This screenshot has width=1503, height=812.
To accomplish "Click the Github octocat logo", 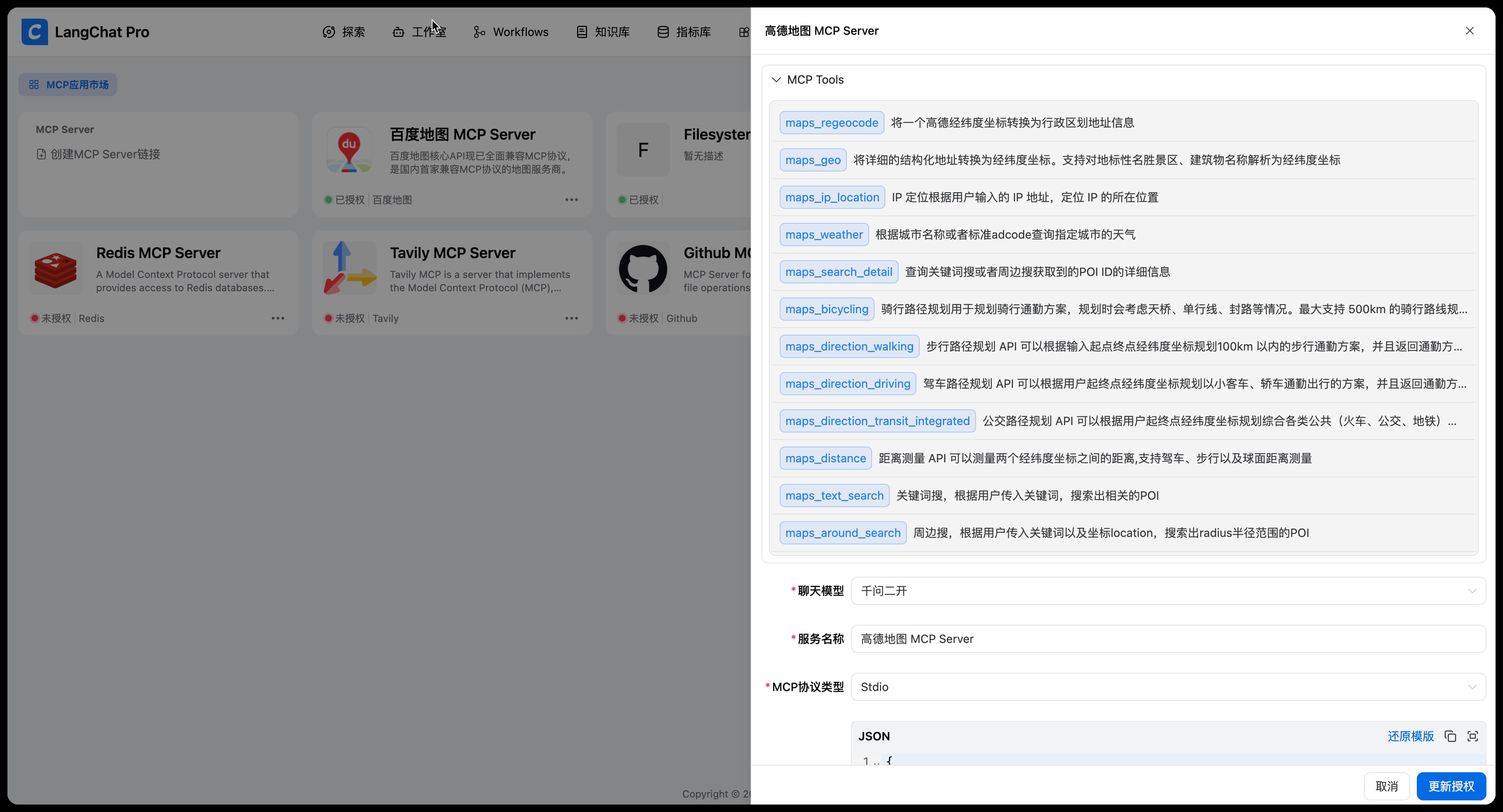I will click(643, 269).
